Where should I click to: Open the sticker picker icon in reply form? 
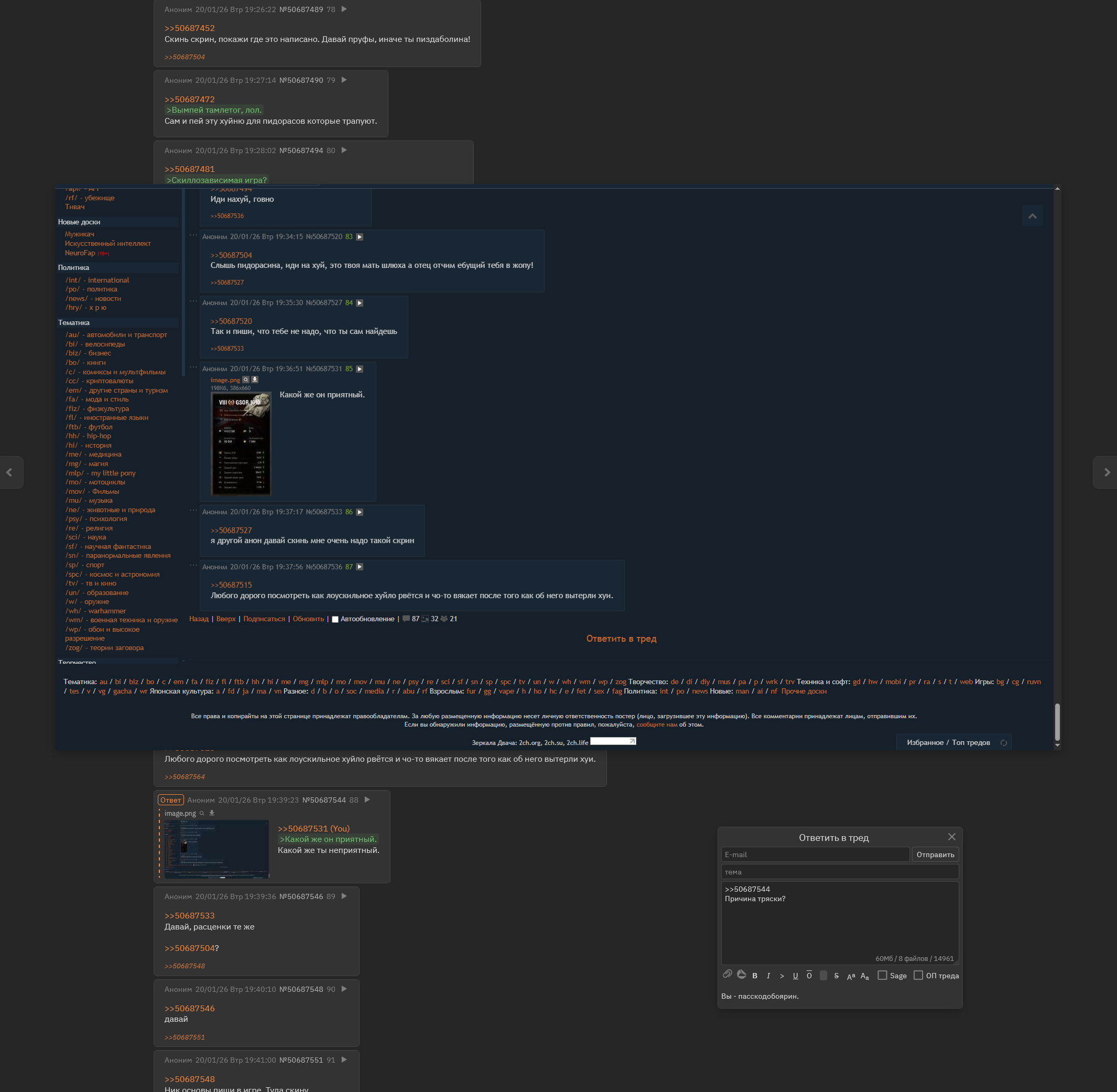[x=741, y=975]
